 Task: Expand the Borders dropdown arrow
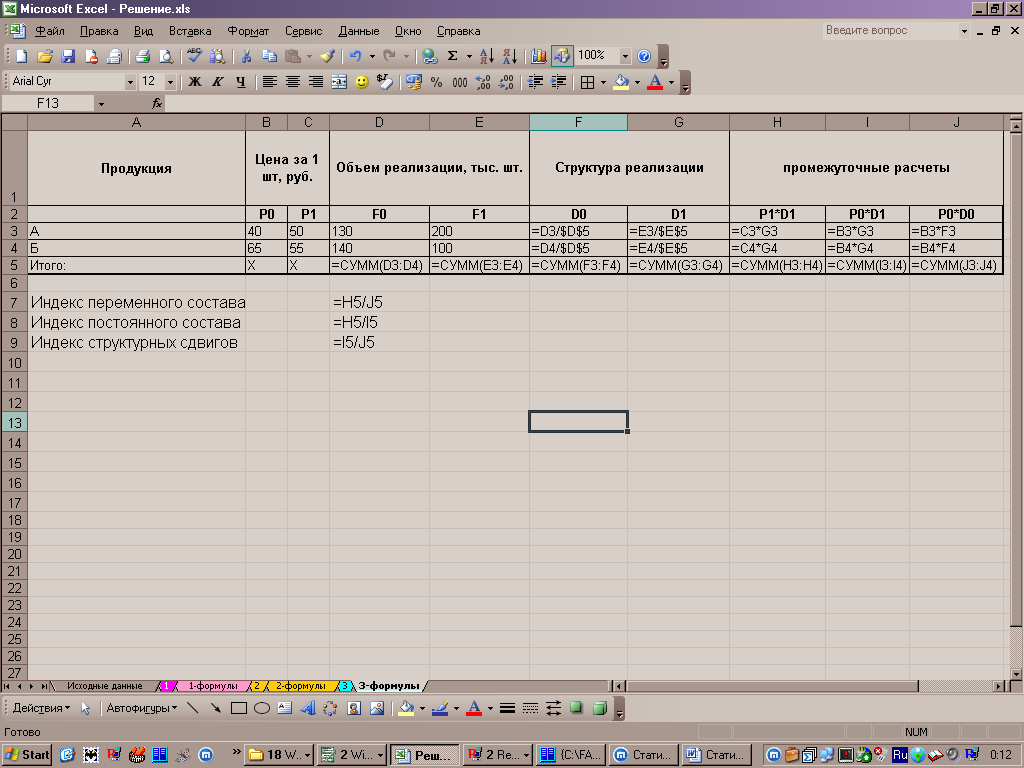[x=603, y=82]
